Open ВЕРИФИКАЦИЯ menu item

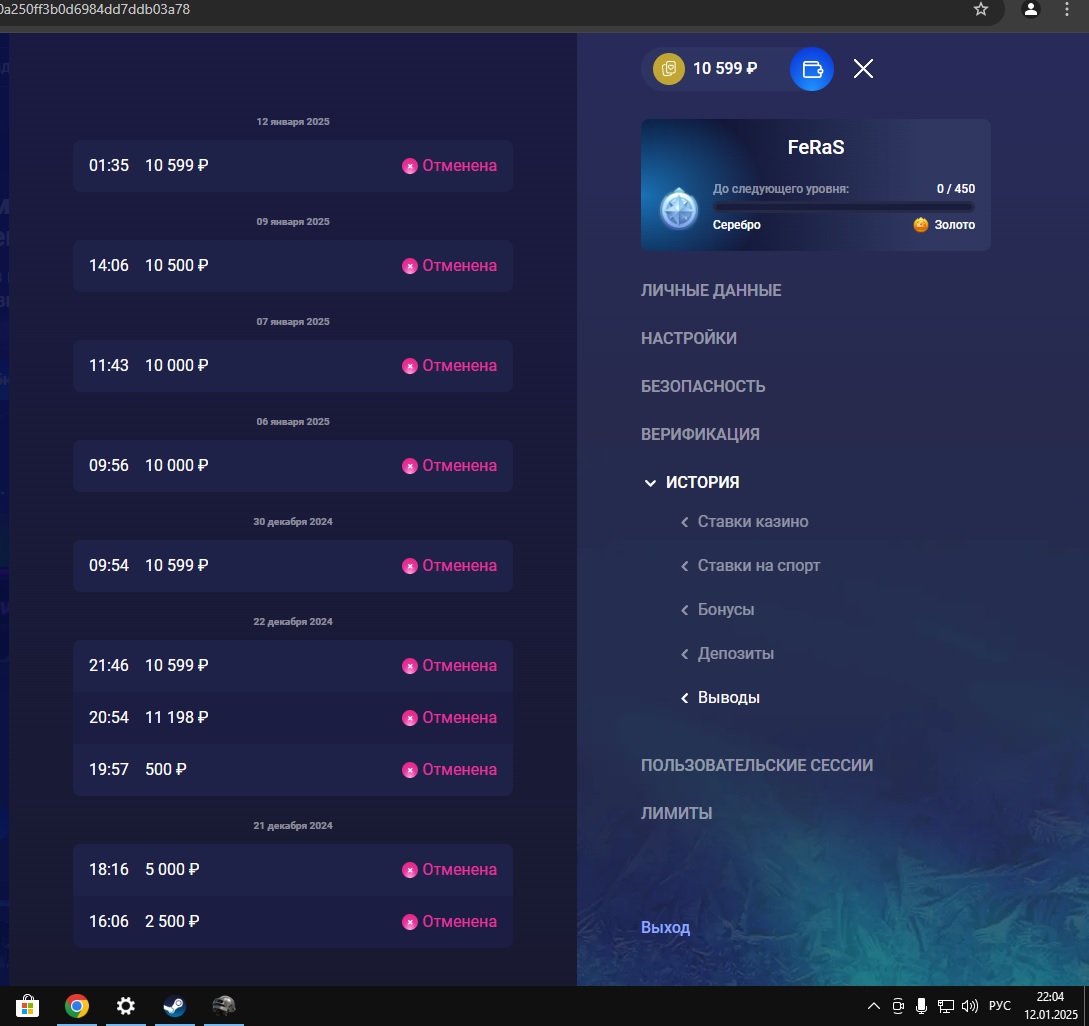coord(700,434)
